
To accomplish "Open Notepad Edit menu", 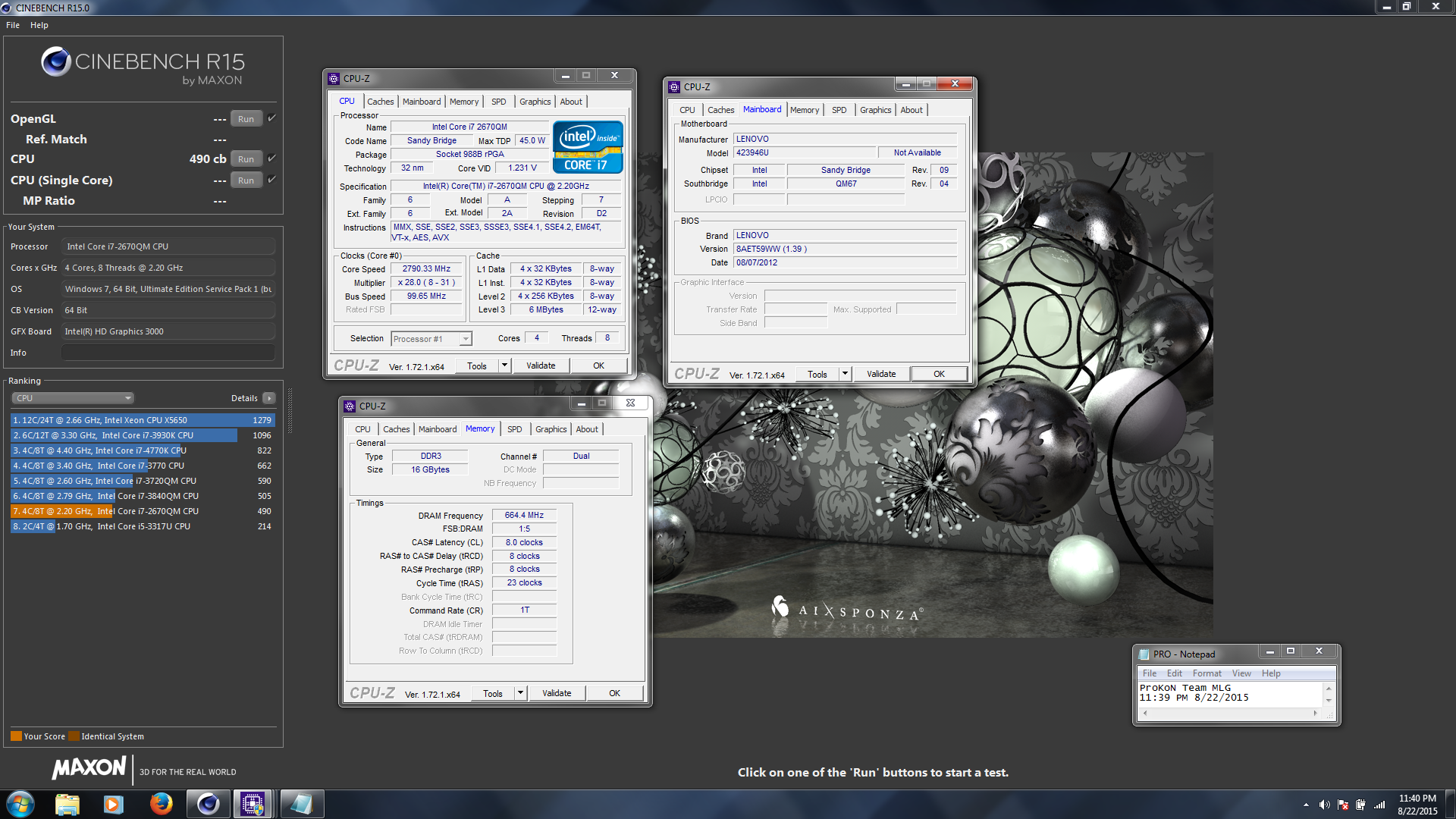I will 1174,673.
